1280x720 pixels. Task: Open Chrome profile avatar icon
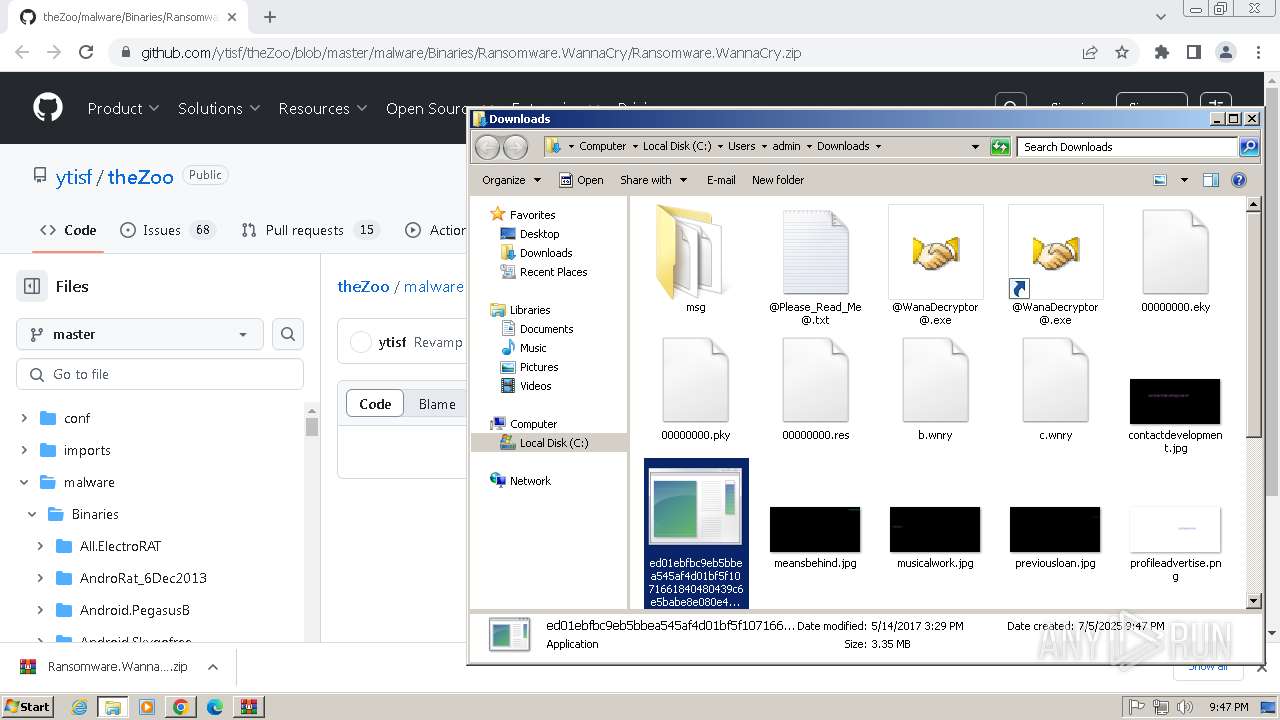[1225, 52]
